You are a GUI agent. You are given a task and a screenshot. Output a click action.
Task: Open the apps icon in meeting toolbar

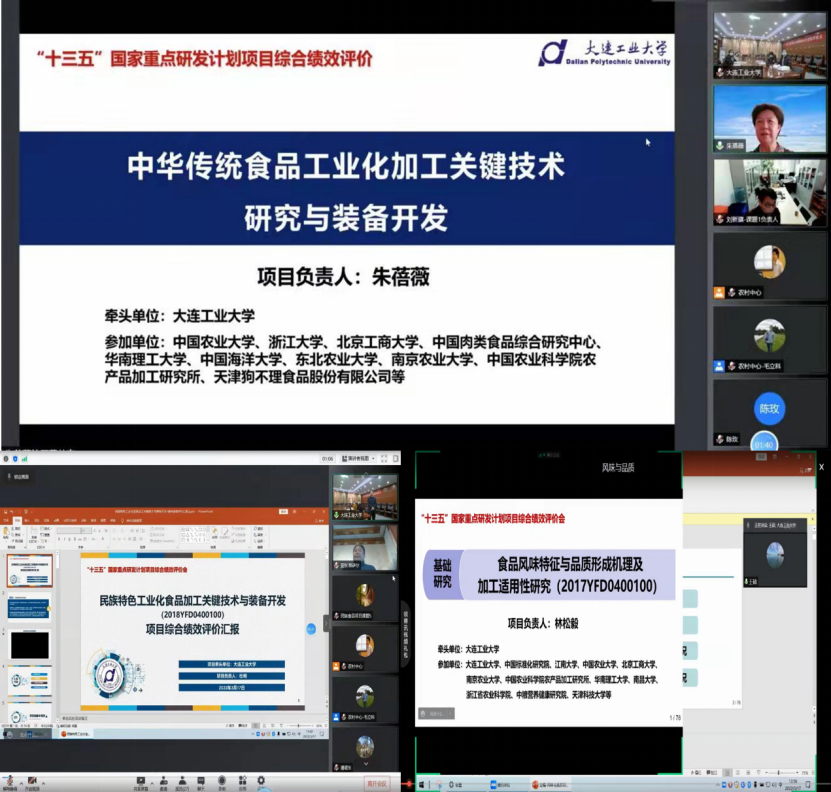click(x=241, y=783)
